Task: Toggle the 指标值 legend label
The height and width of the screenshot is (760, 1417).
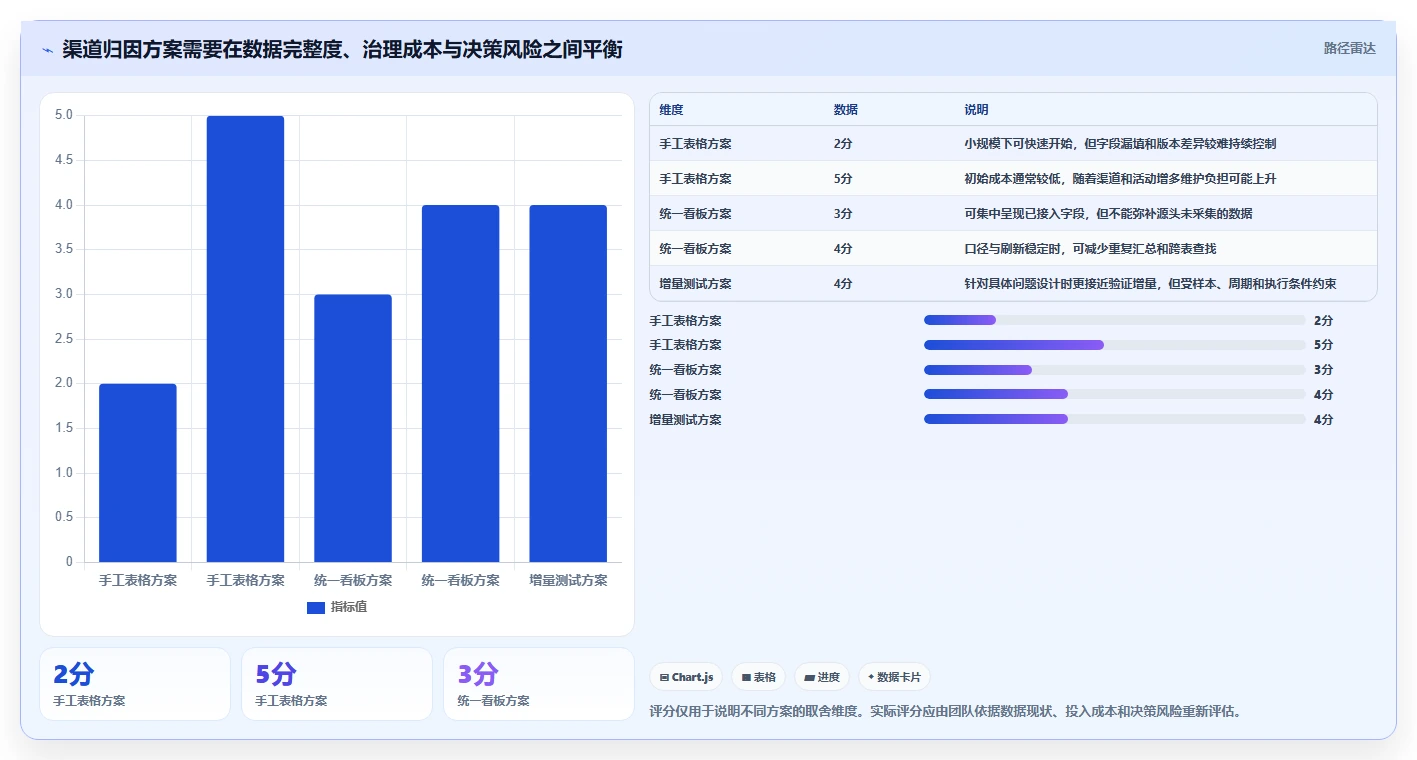Action: pyautogui.click(x=349, y=607)
